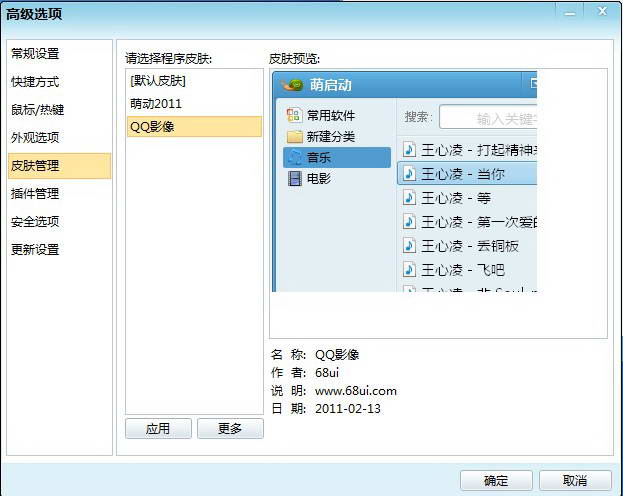The width and height of the screenshot is (623, 496).
Task: Click the 更多 button for more skins
Action: coord(230,428)
